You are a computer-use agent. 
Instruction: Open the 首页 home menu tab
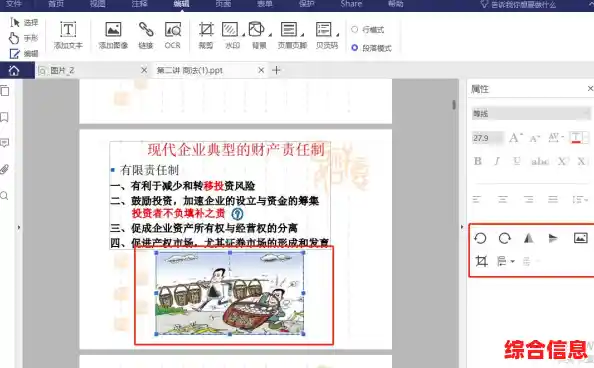click(x=56, y=4)
